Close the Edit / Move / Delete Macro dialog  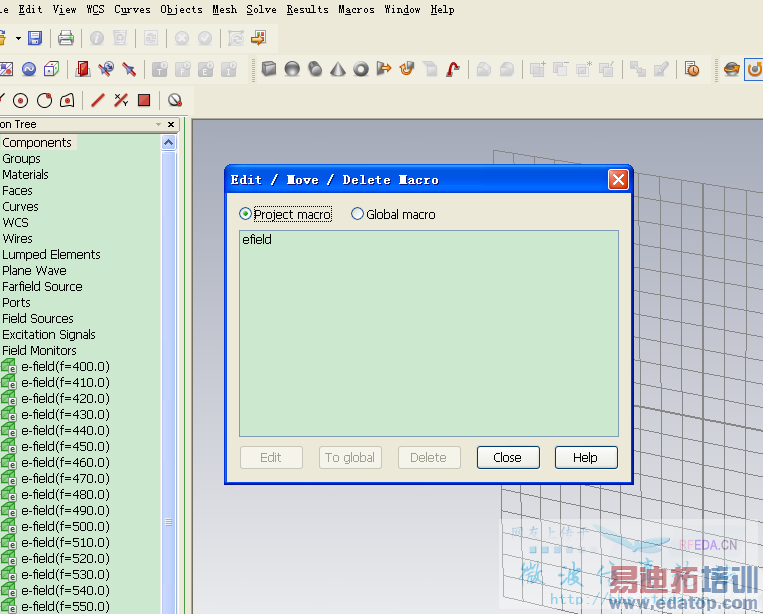point(618,180)
